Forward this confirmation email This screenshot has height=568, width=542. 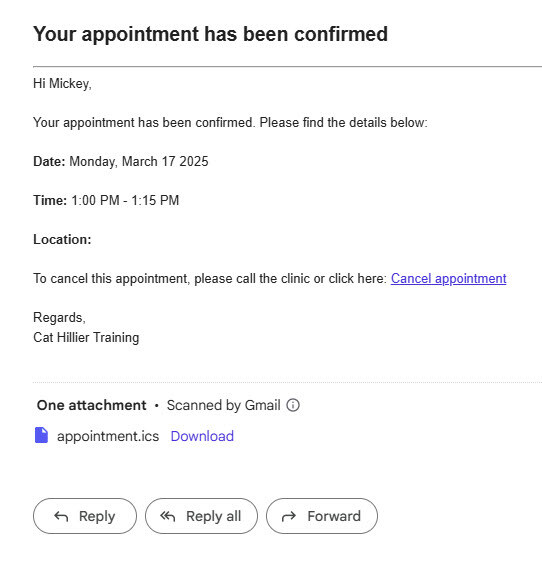[322, 516]
